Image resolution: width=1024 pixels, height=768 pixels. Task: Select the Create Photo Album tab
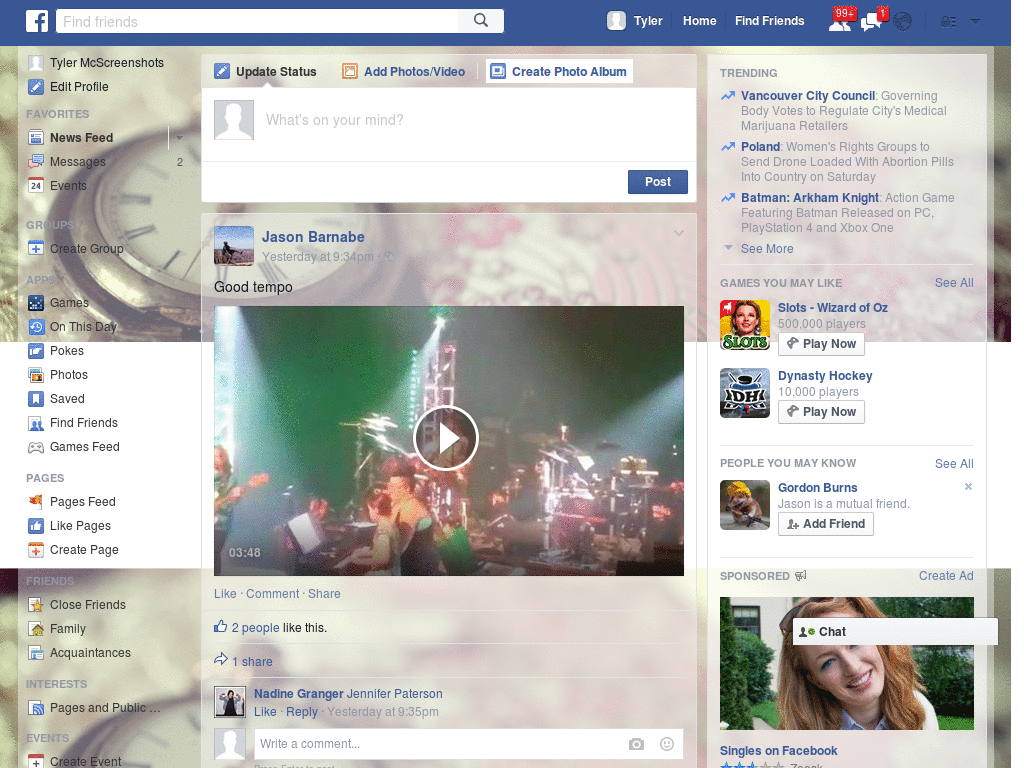[x=560, y=72]
